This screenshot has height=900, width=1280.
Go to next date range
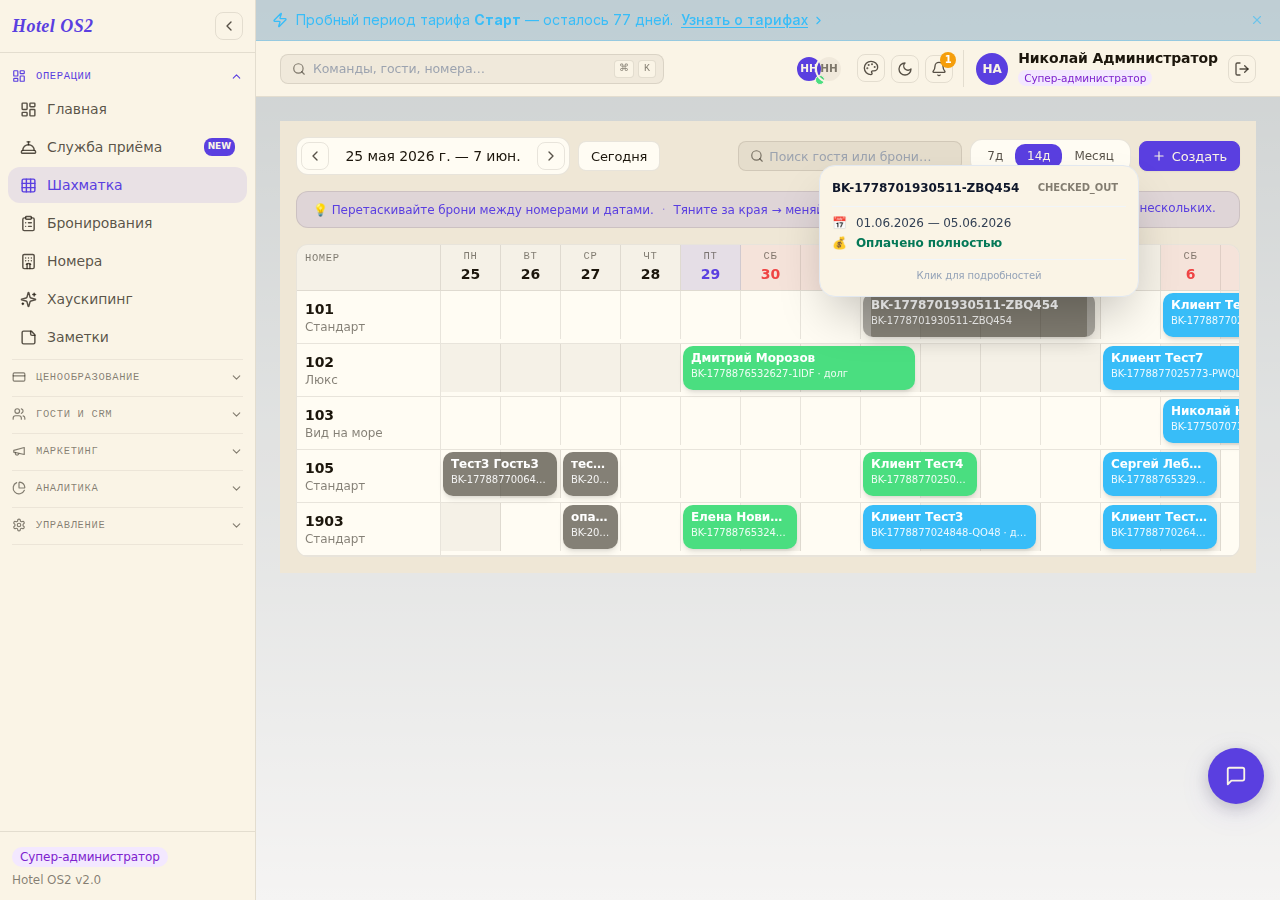[x=551, y=156]
